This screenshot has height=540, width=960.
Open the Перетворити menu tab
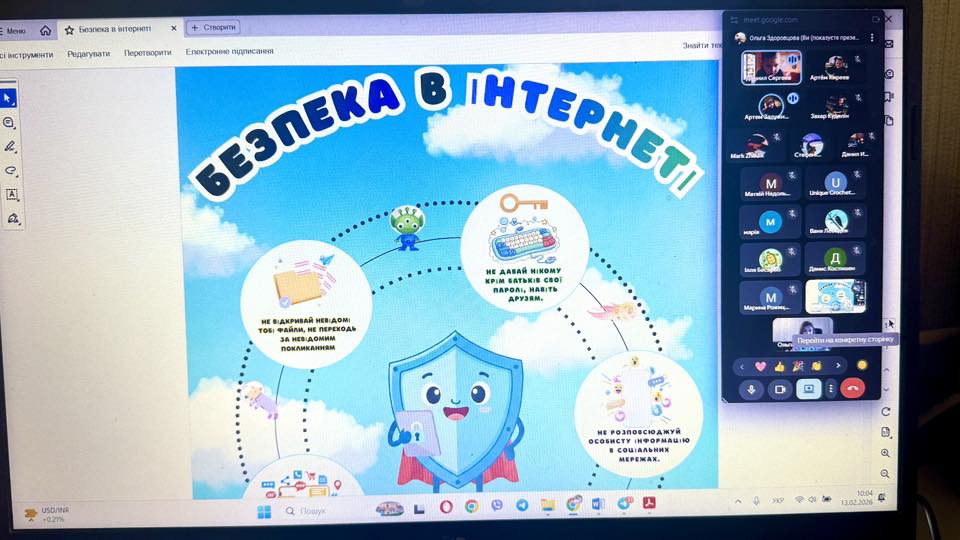click(147, 52)
